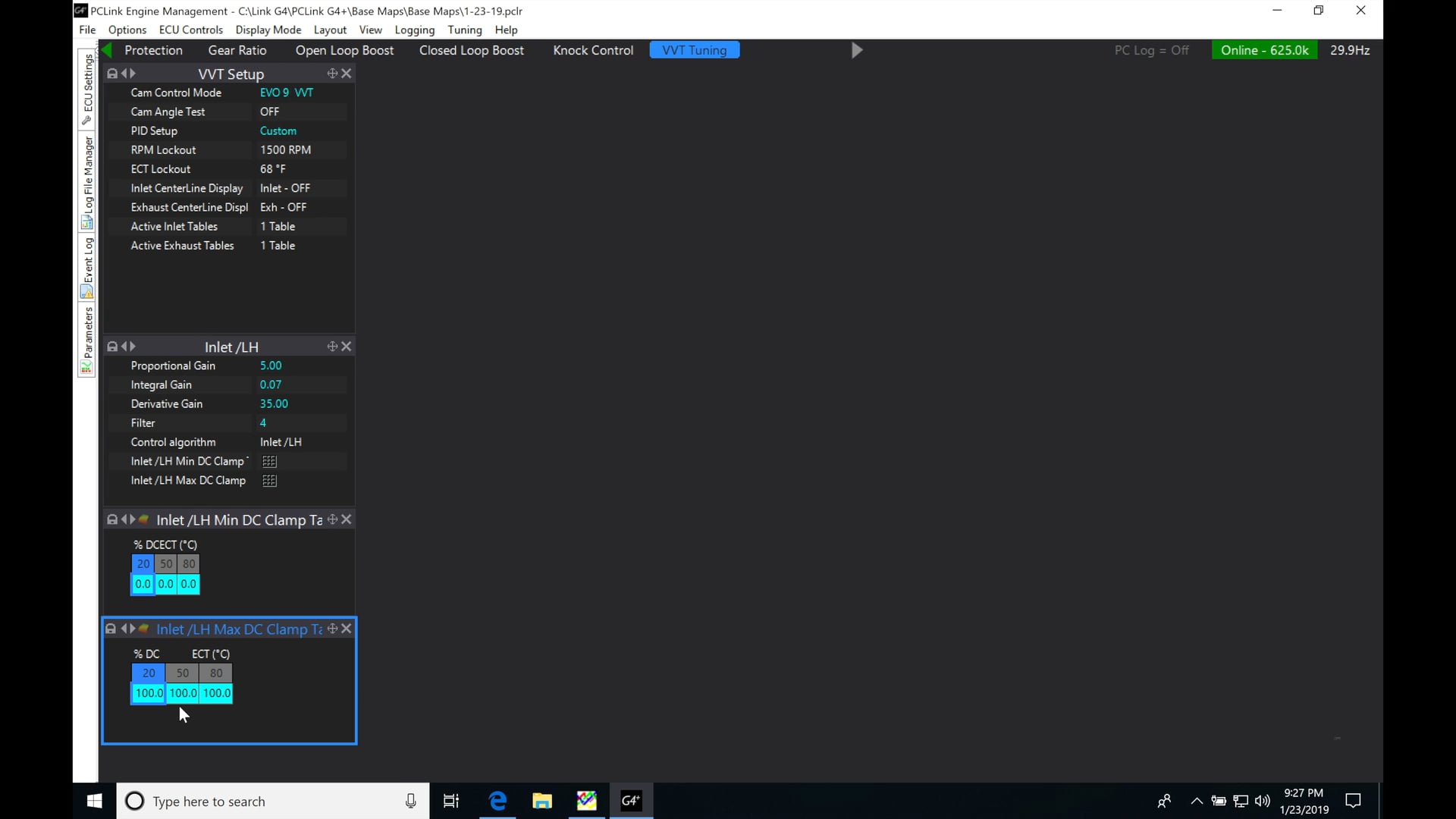1456x819 pixels.
Task: Open PCLink G4+ app in taskbar
Action: pos(631,801)
